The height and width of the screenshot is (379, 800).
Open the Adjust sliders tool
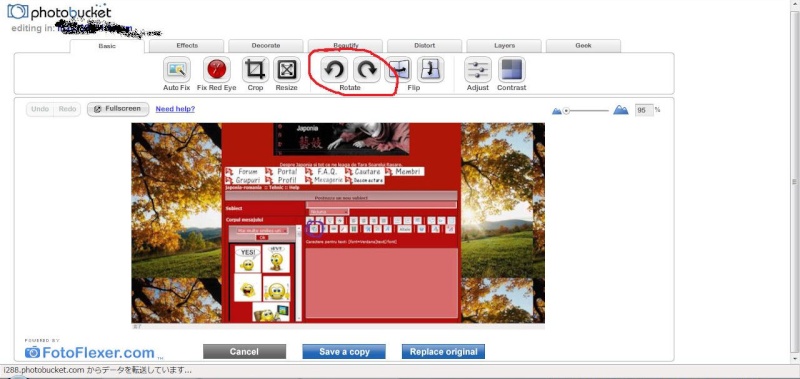coord(478,69)
